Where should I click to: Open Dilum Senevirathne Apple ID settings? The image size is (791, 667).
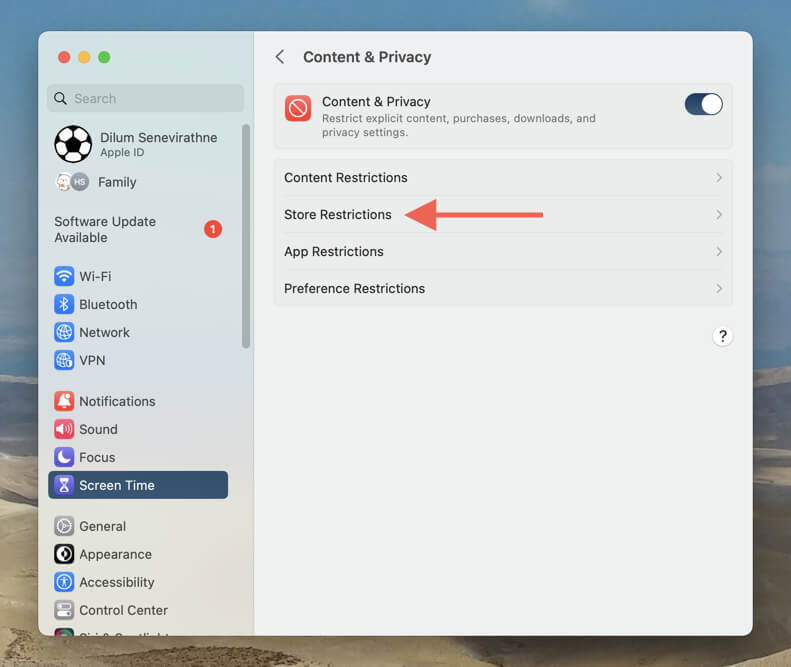[158, 144]
